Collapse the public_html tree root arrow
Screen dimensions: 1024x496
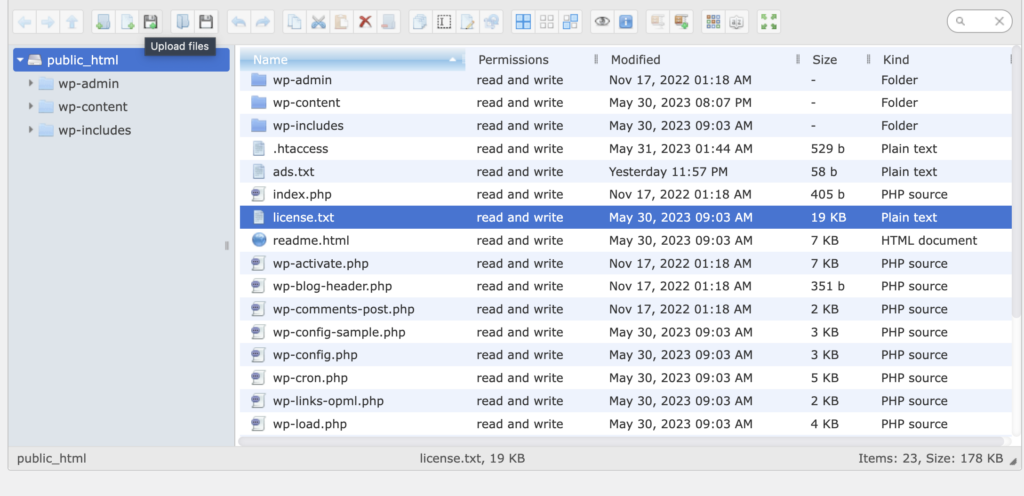click(x=20, y=60)
